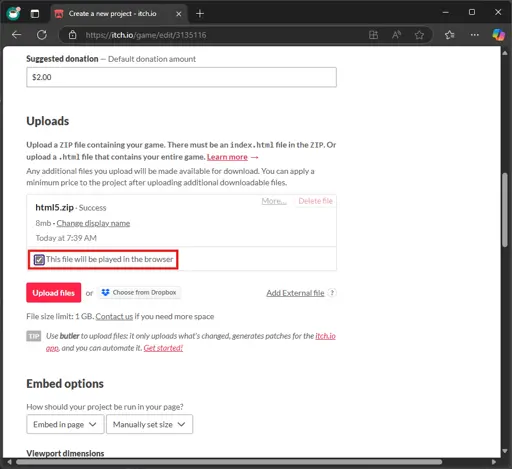Screen dimensions: 512x469
Task: Click Add External file link
Action: pos(295,293)
